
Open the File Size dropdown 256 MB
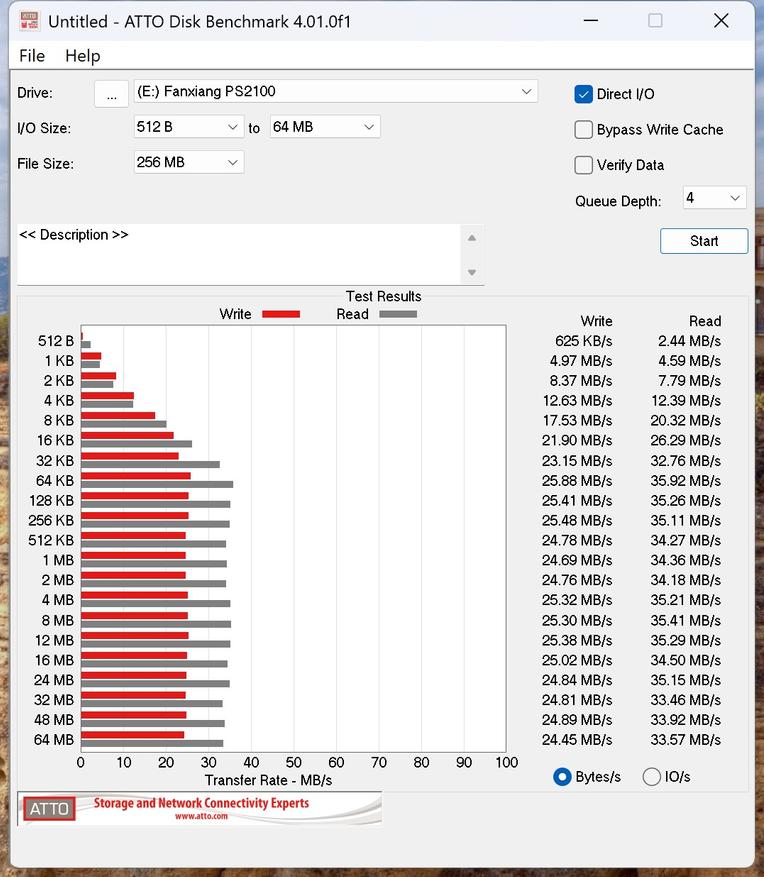pyautogui.click(x=188, y=162)
